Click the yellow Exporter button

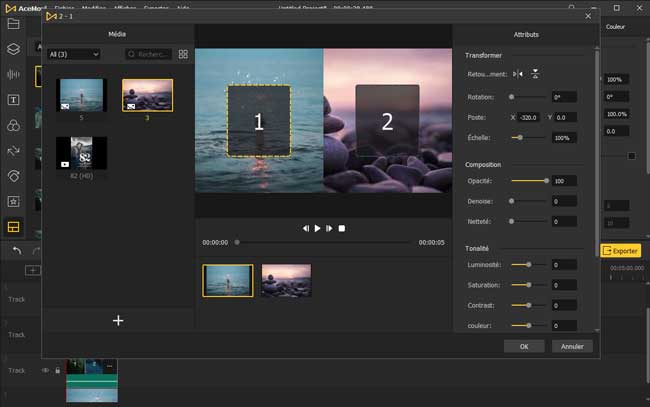pos(620,250)
